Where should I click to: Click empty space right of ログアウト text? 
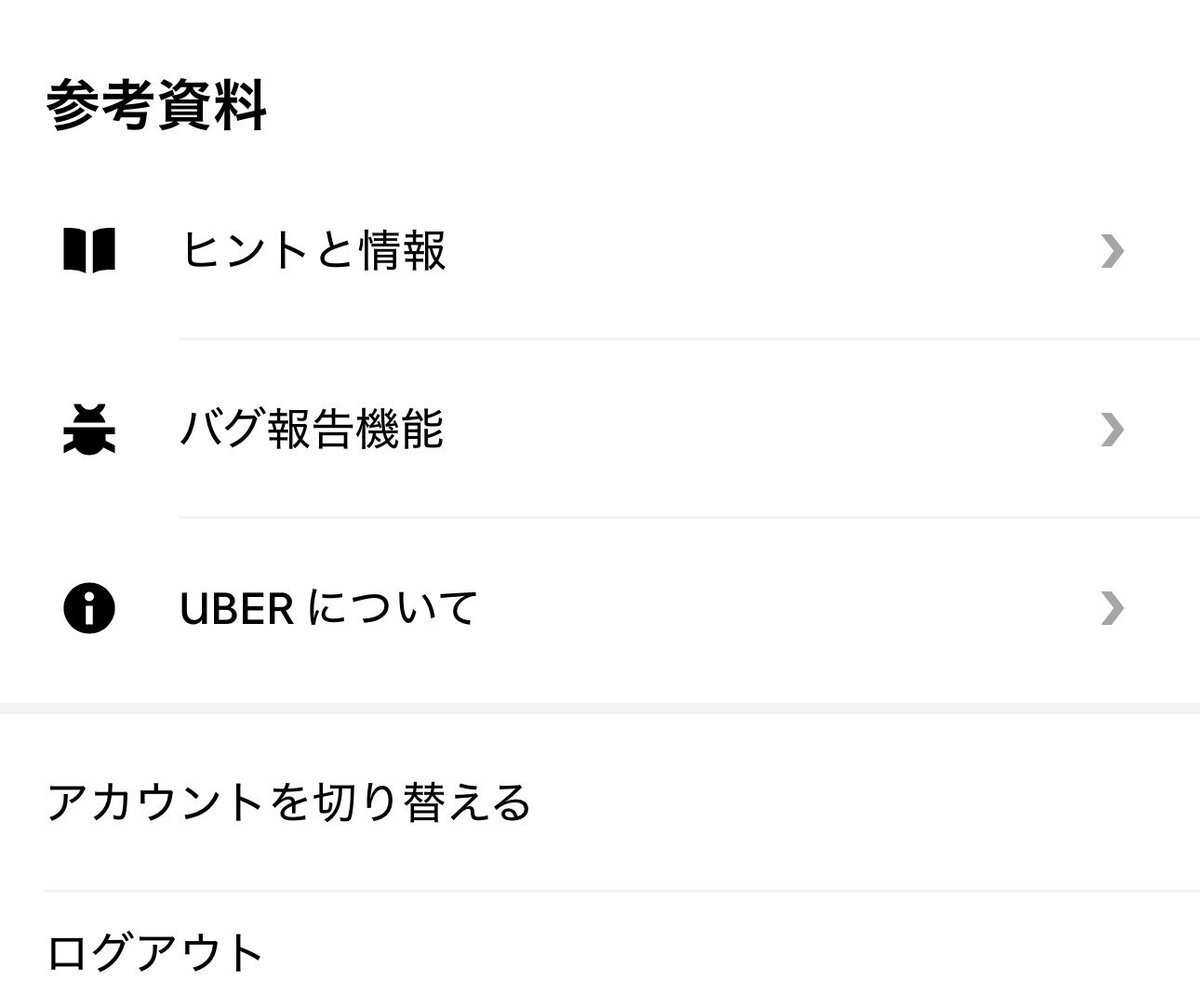700,952
